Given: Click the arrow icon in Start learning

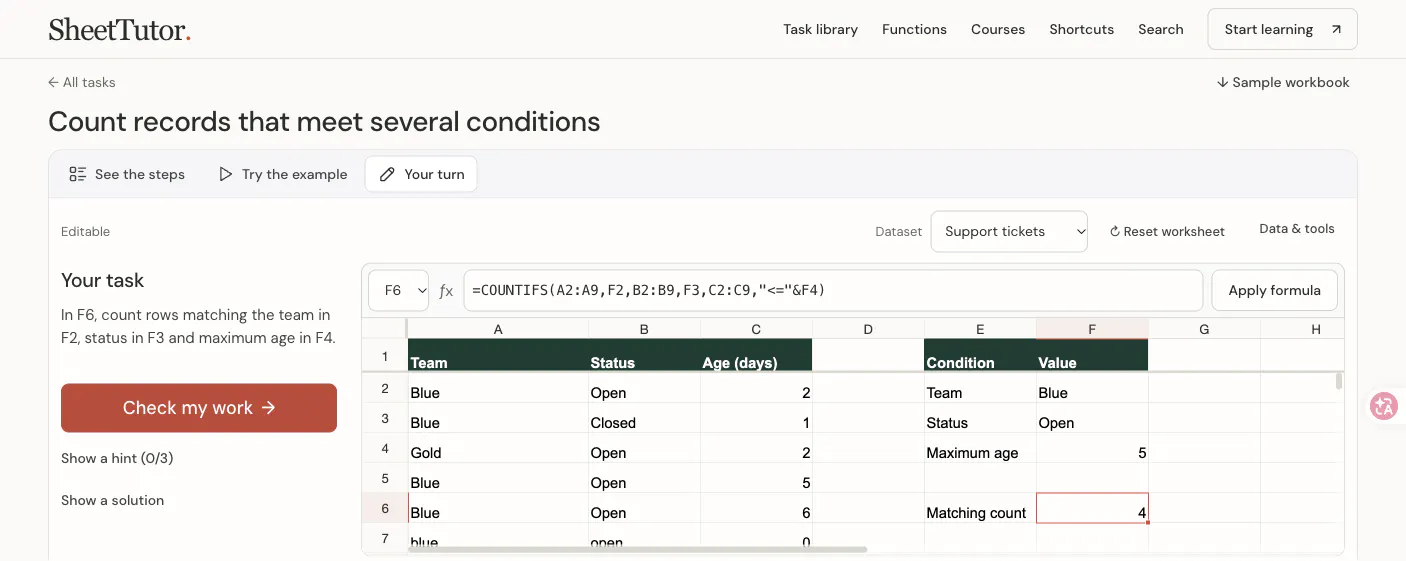Looking at the screenshot, I should click(x=1336, y=29).
